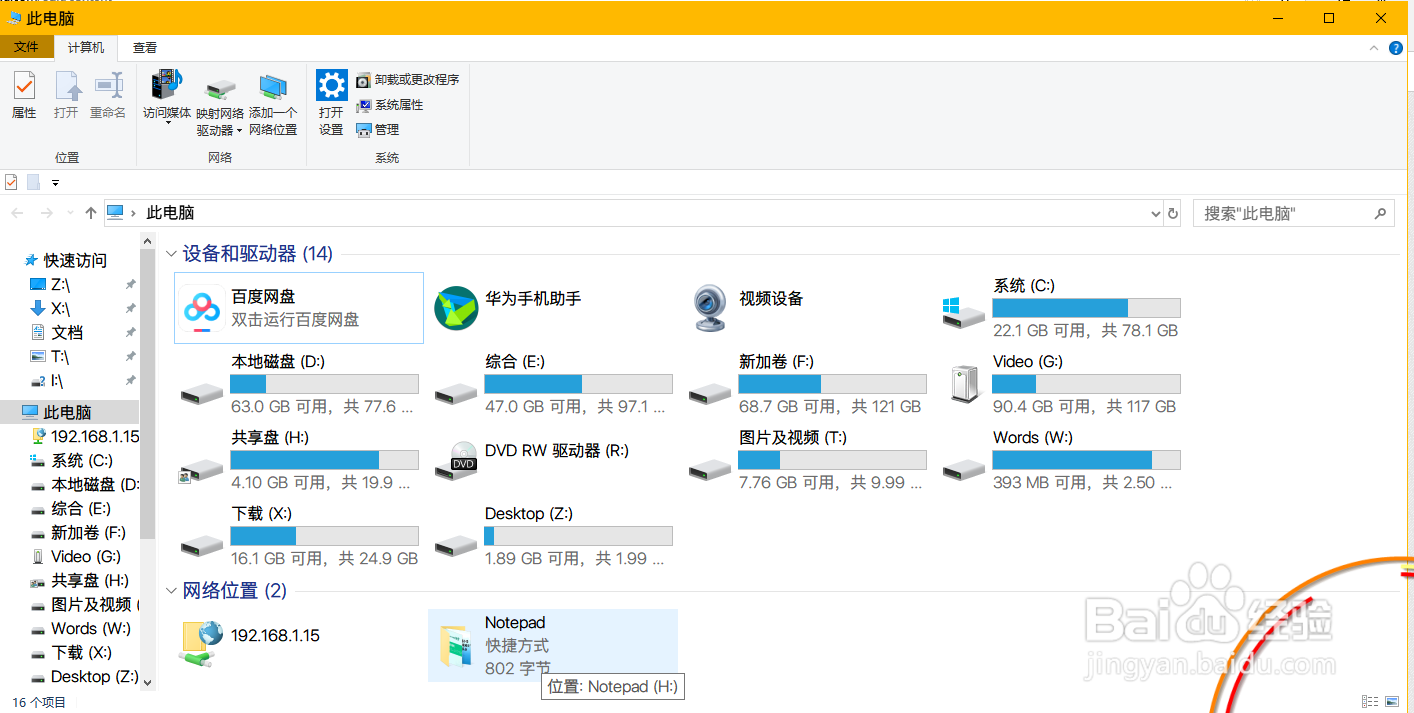Open Quick Access Toolbar customize dropdown
This screenshot has width=1414, height=713.
[x=55, y=182]
